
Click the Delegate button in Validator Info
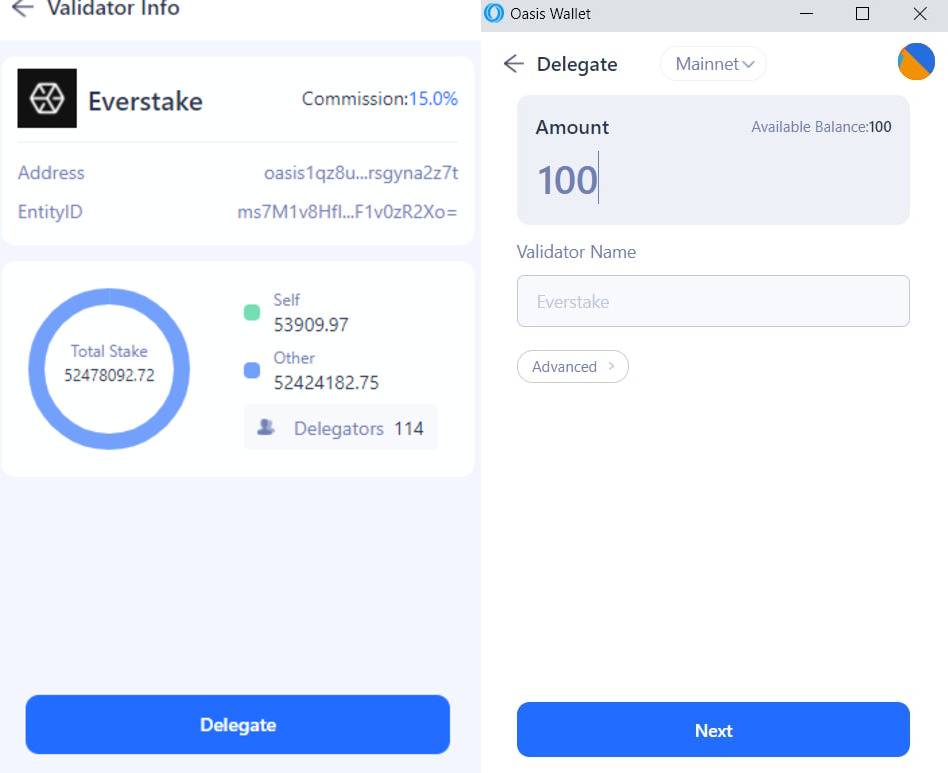(238, 724)
